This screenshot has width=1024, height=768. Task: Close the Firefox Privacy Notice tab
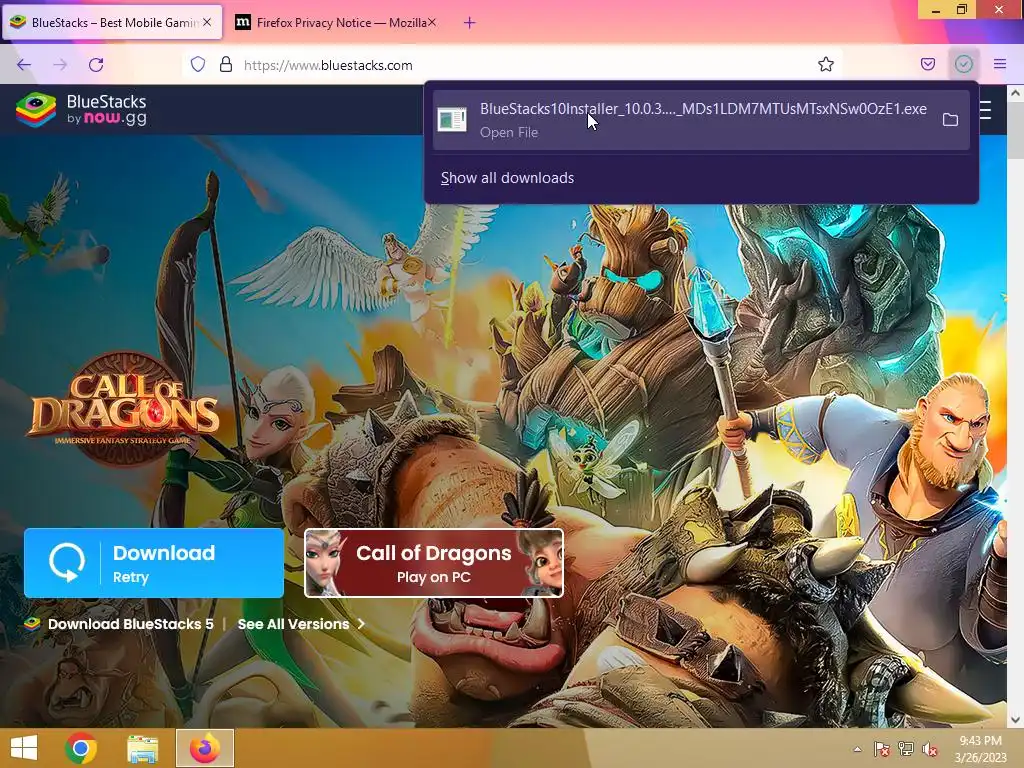click(x=432, y=22)
